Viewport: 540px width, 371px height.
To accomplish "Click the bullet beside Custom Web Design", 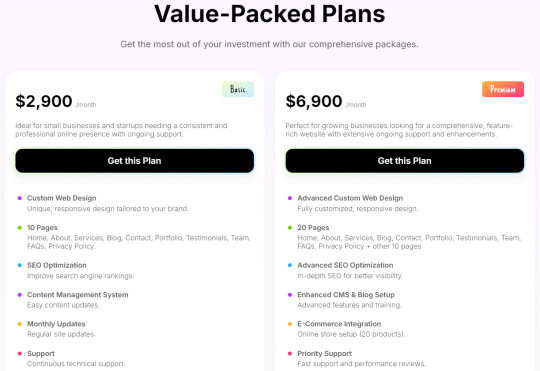I will click(x=20, y=198).
